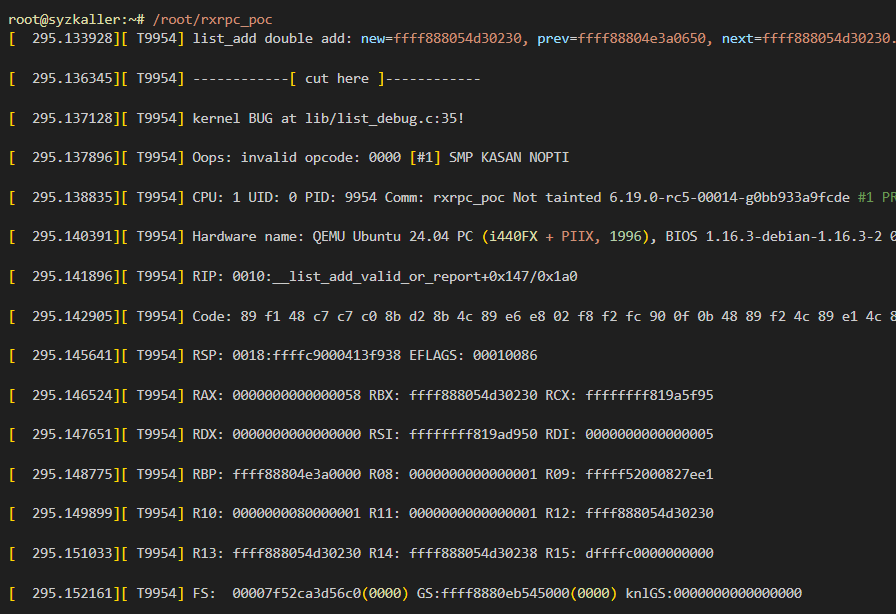Click 'Comm: rxrpc_poc' in CPU line
The image size is (896, 614).
[x=445, y=197]
